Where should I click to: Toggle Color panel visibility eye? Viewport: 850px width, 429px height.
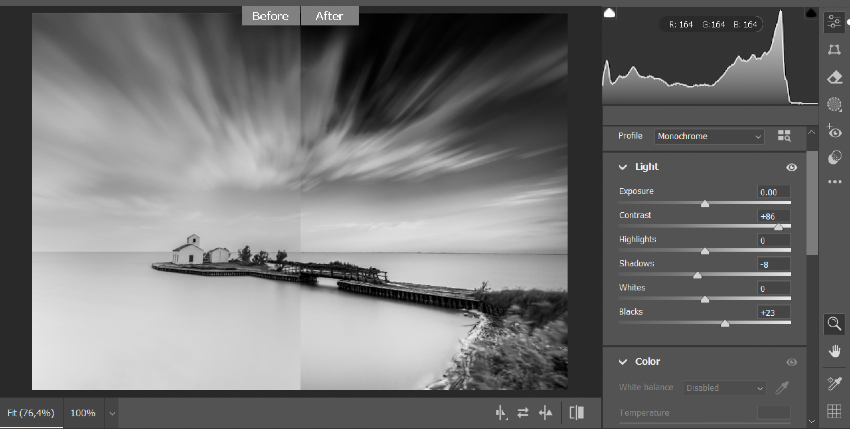click(x=791, y=362)
